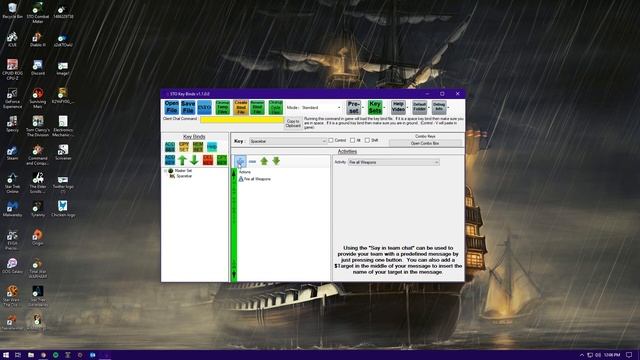This screenshot has width=640, height=360.
Task: Click the add activity icon in Activities
Action: click(240, 161)
